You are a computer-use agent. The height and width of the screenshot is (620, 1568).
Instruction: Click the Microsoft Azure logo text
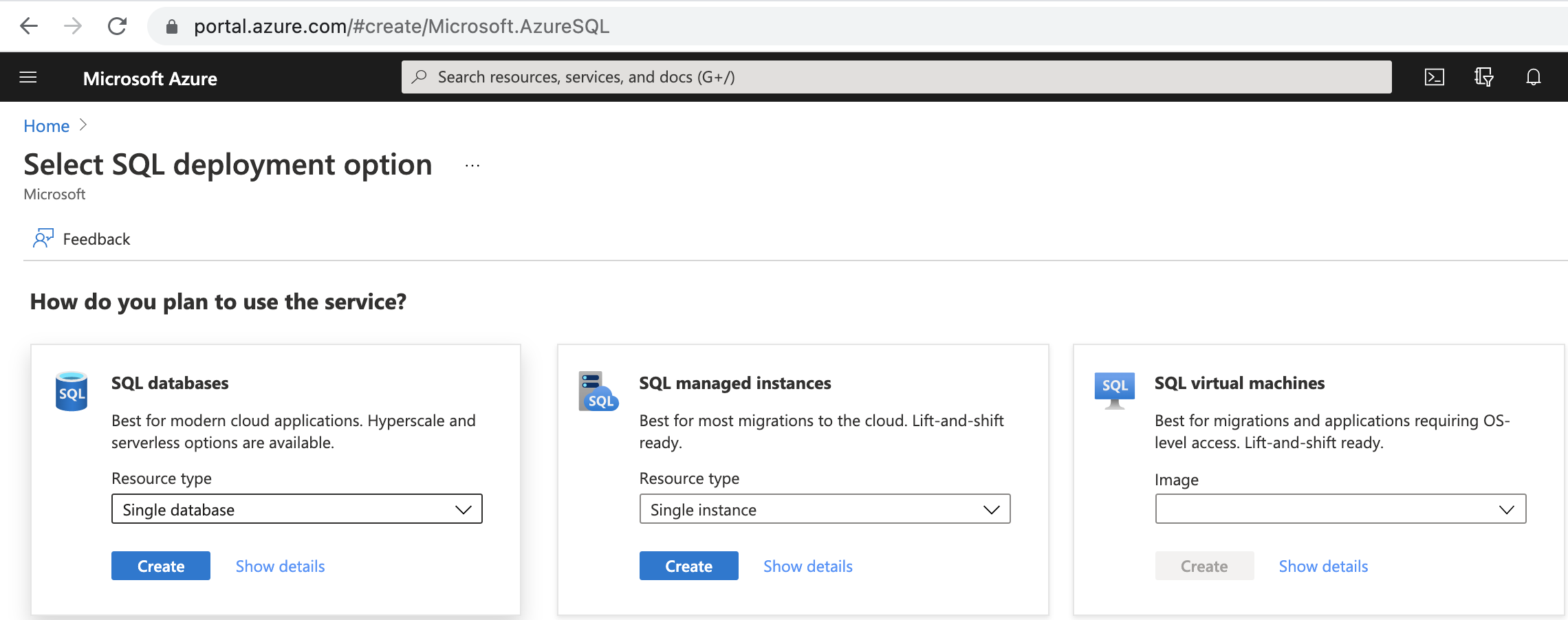point(150,78)
